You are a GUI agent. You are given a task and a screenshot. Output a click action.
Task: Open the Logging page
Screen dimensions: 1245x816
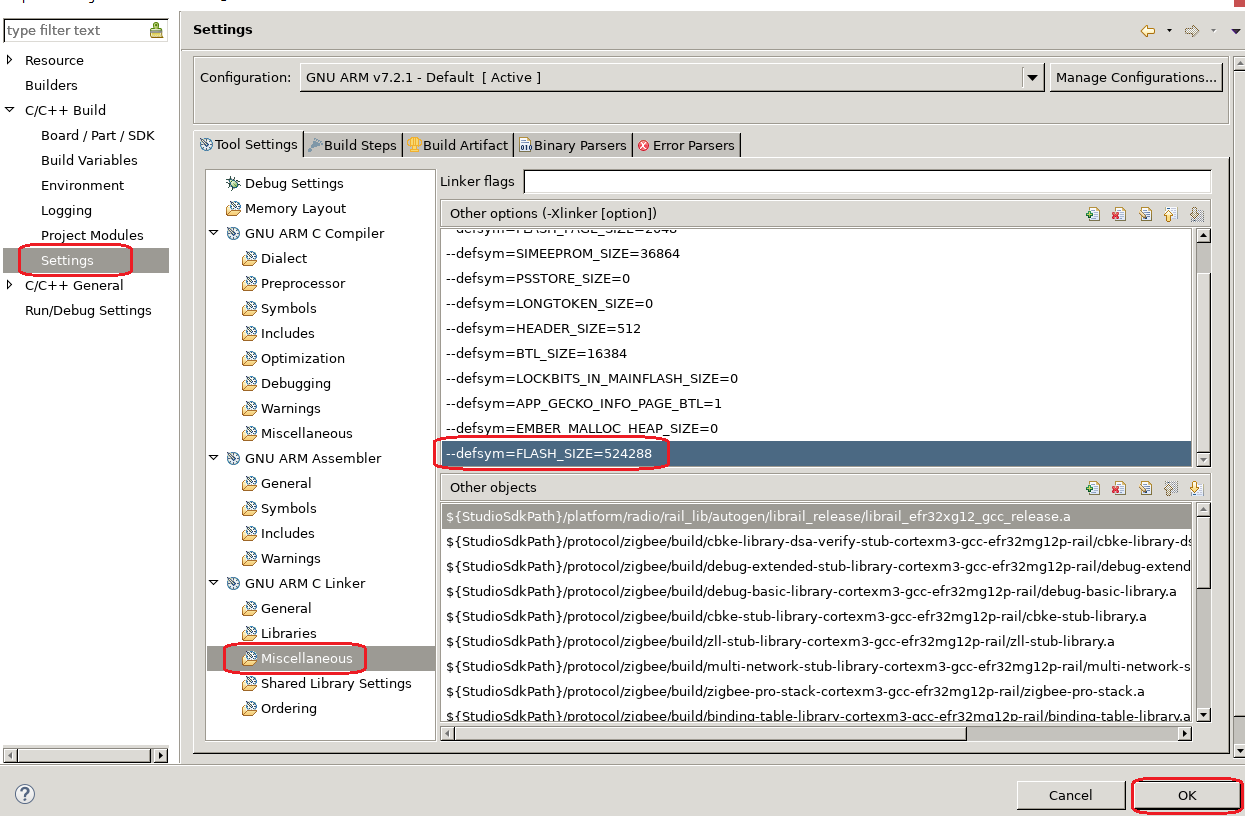[x=66, y=210]
